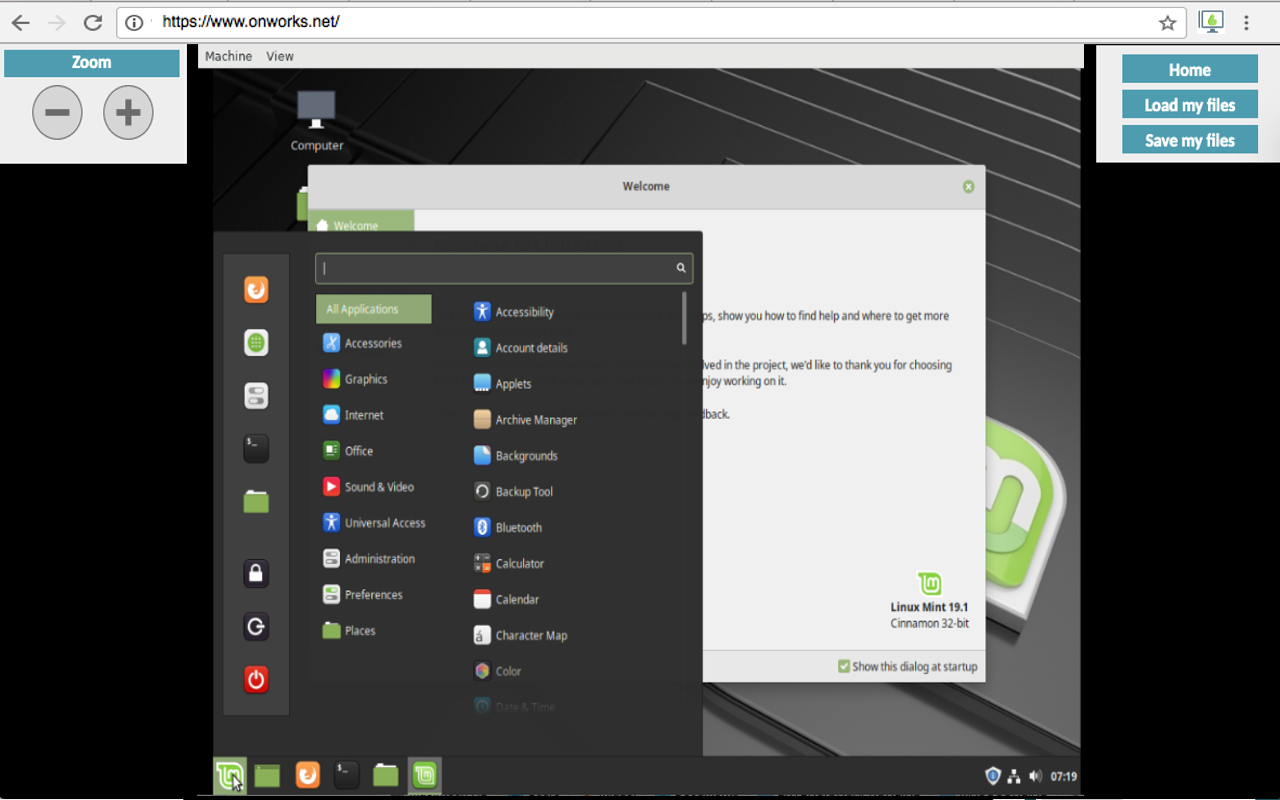Select the Internet category

click(353, 415)
